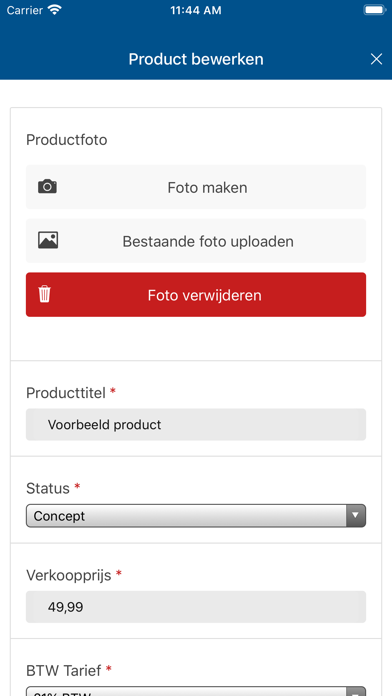
Task: Tap the Status dropdown arrow
Action: [x=356, y=516]
